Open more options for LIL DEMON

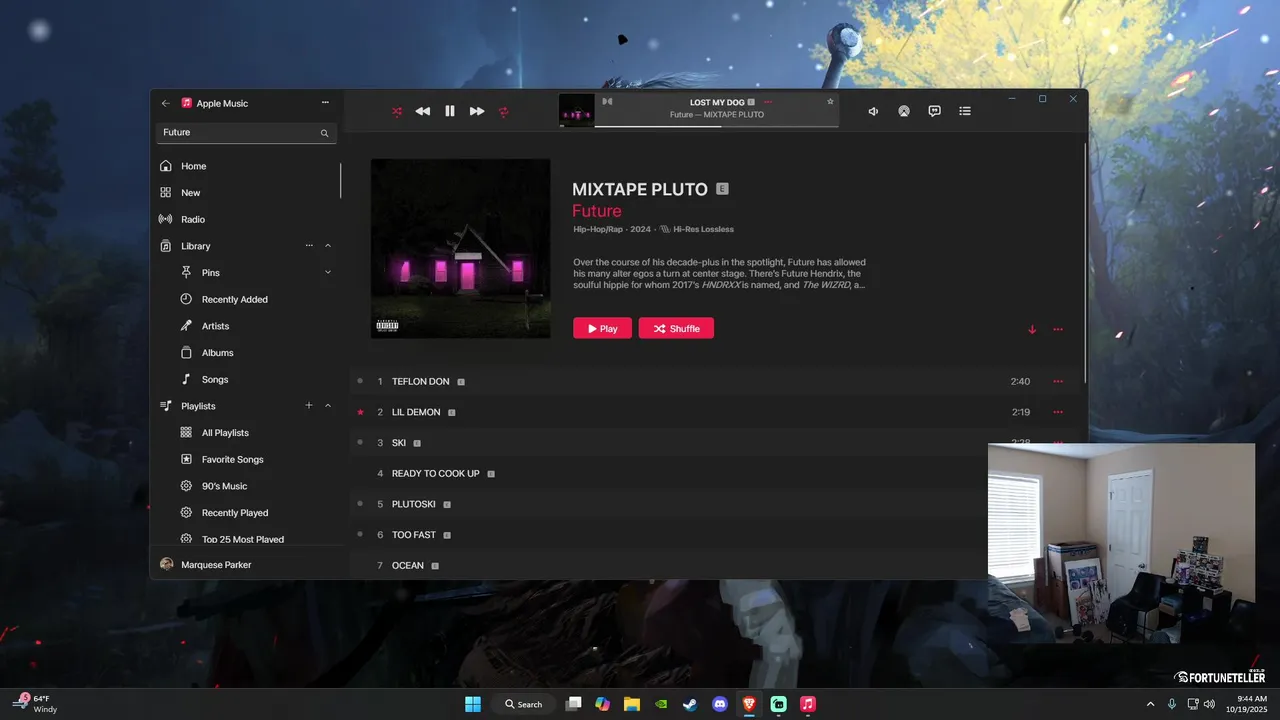click(x=1058, y=412)
